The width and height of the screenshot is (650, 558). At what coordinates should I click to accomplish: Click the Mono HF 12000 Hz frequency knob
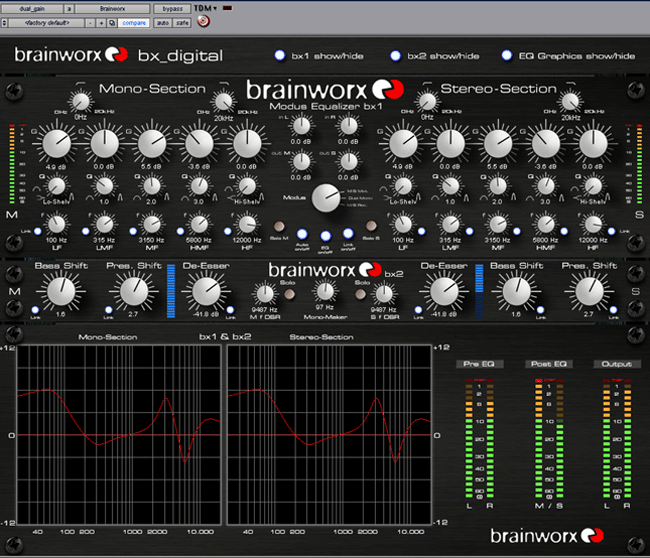(x=247, y=224)
